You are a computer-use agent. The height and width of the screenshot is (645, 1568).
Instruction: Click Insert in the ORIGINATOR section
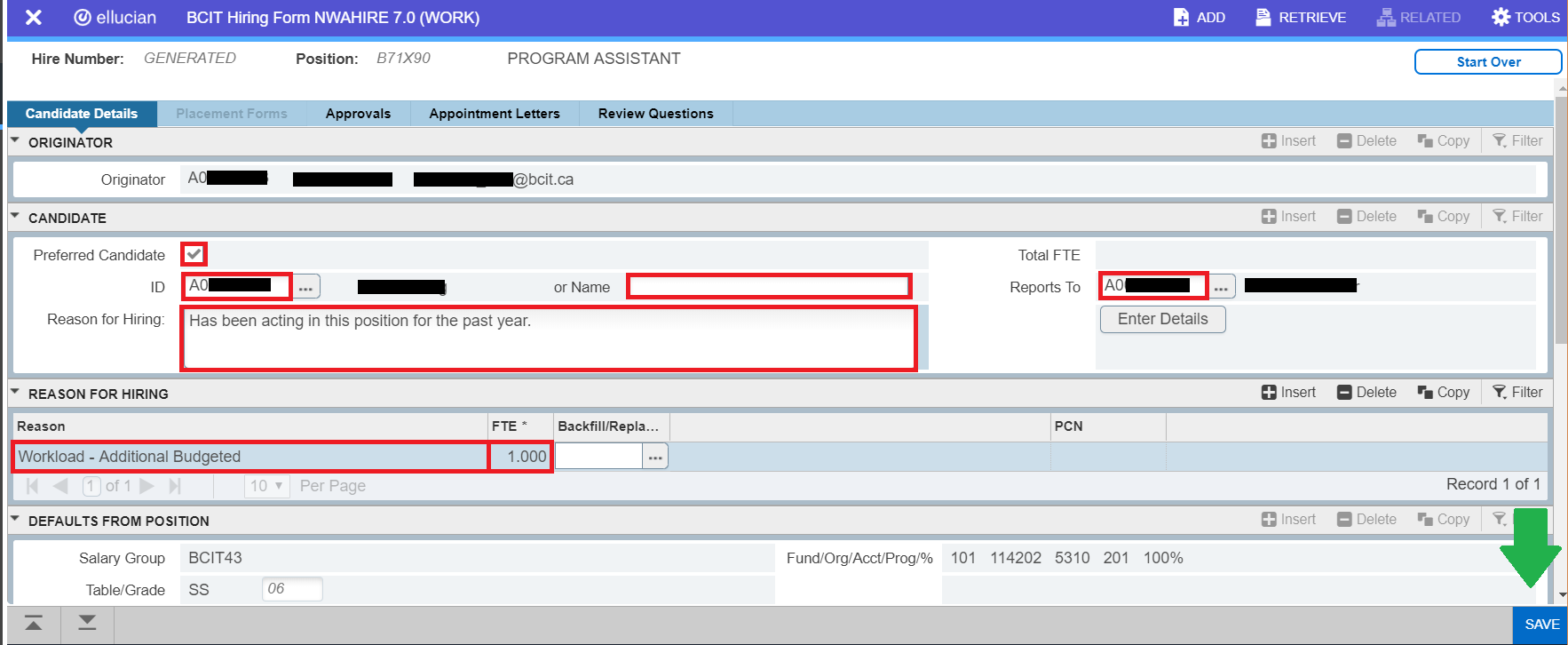[1288, 140]
